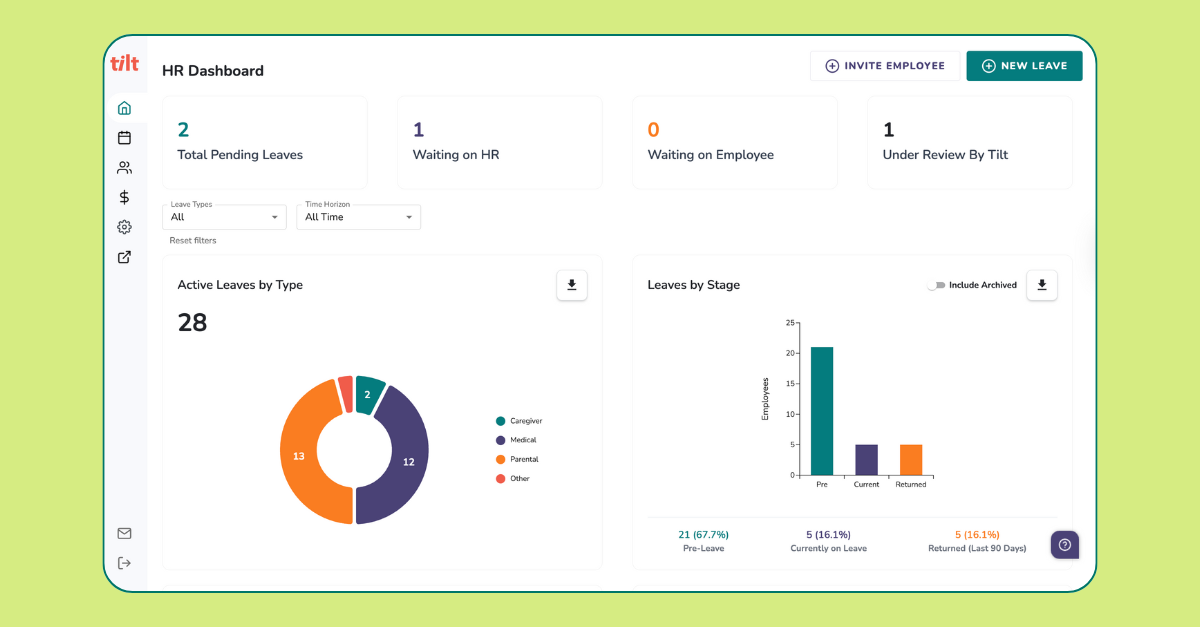1200x627 pixels.
Task: Open the Leave Types dropdown
Action: coord(224,217)
